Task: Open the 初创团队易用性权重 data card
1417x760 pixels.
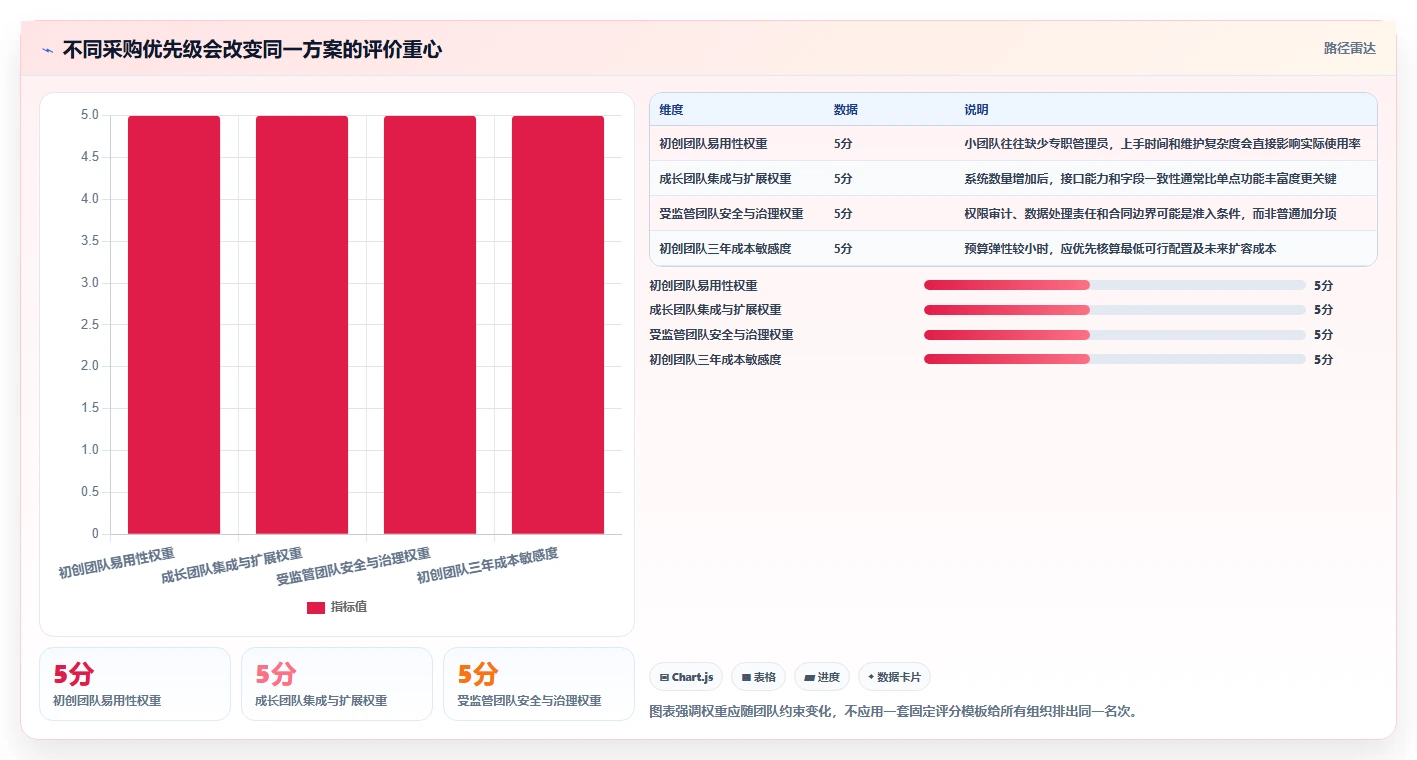Action: click(x=135, y=684)
